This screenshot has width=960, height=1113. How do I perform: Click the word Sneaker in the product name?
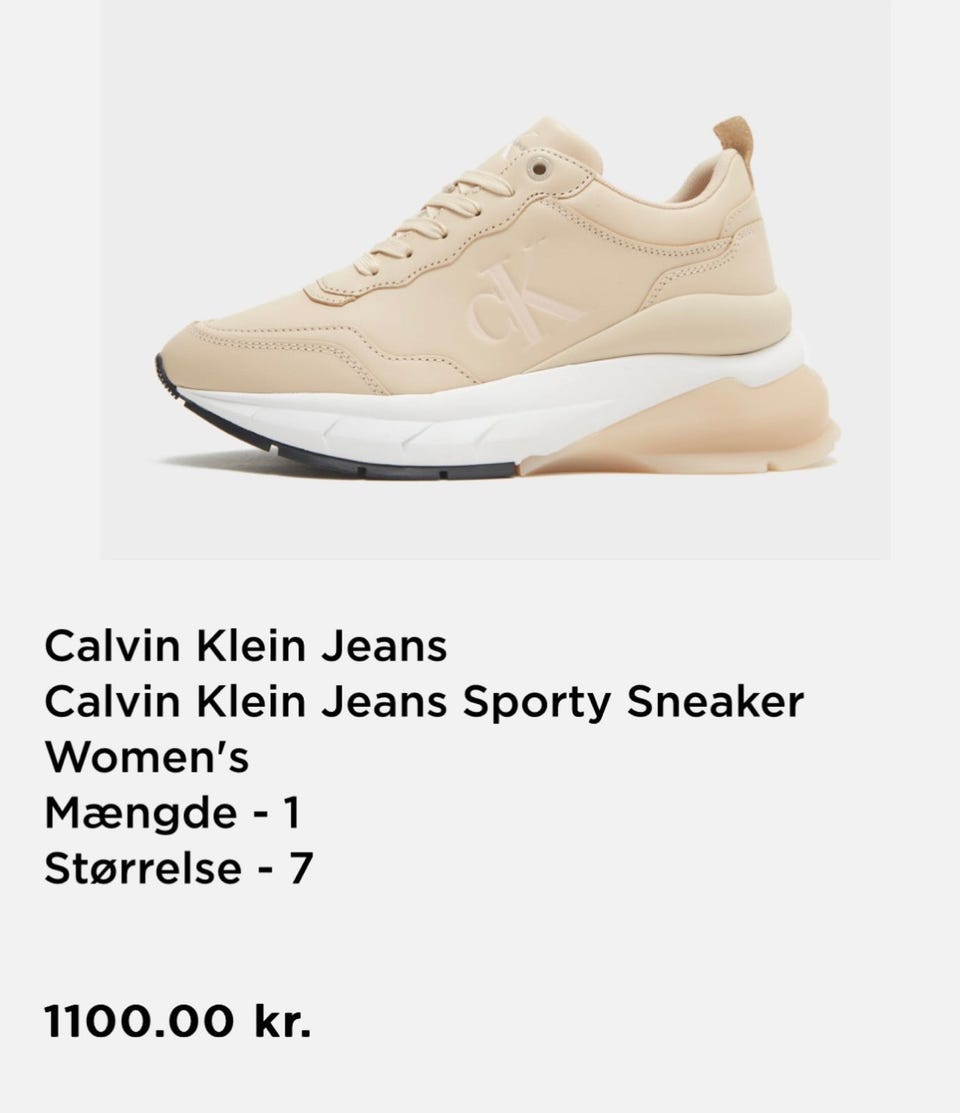point(715,701)
